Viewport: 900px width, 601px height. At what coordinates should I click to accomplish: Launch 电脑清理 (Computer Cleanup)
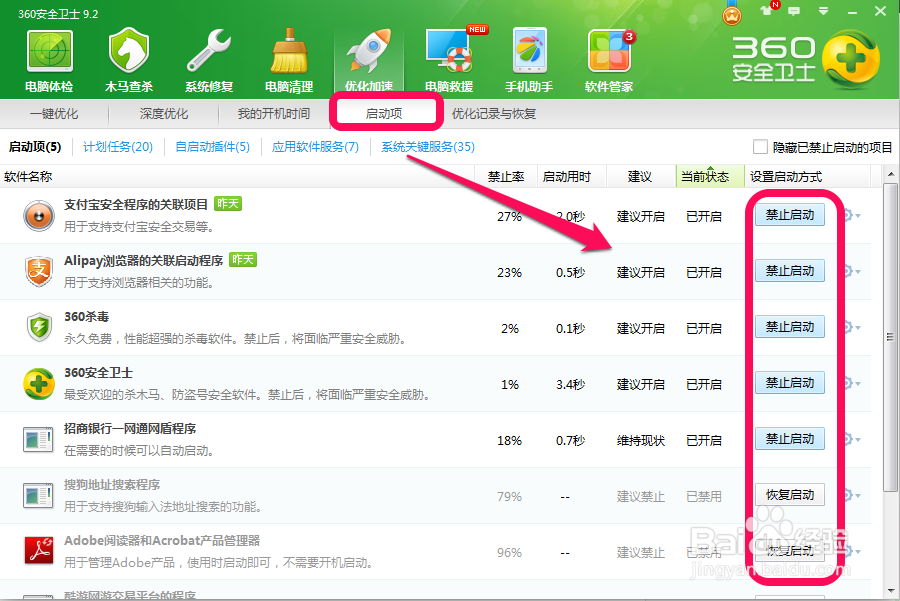click(288, 55)
